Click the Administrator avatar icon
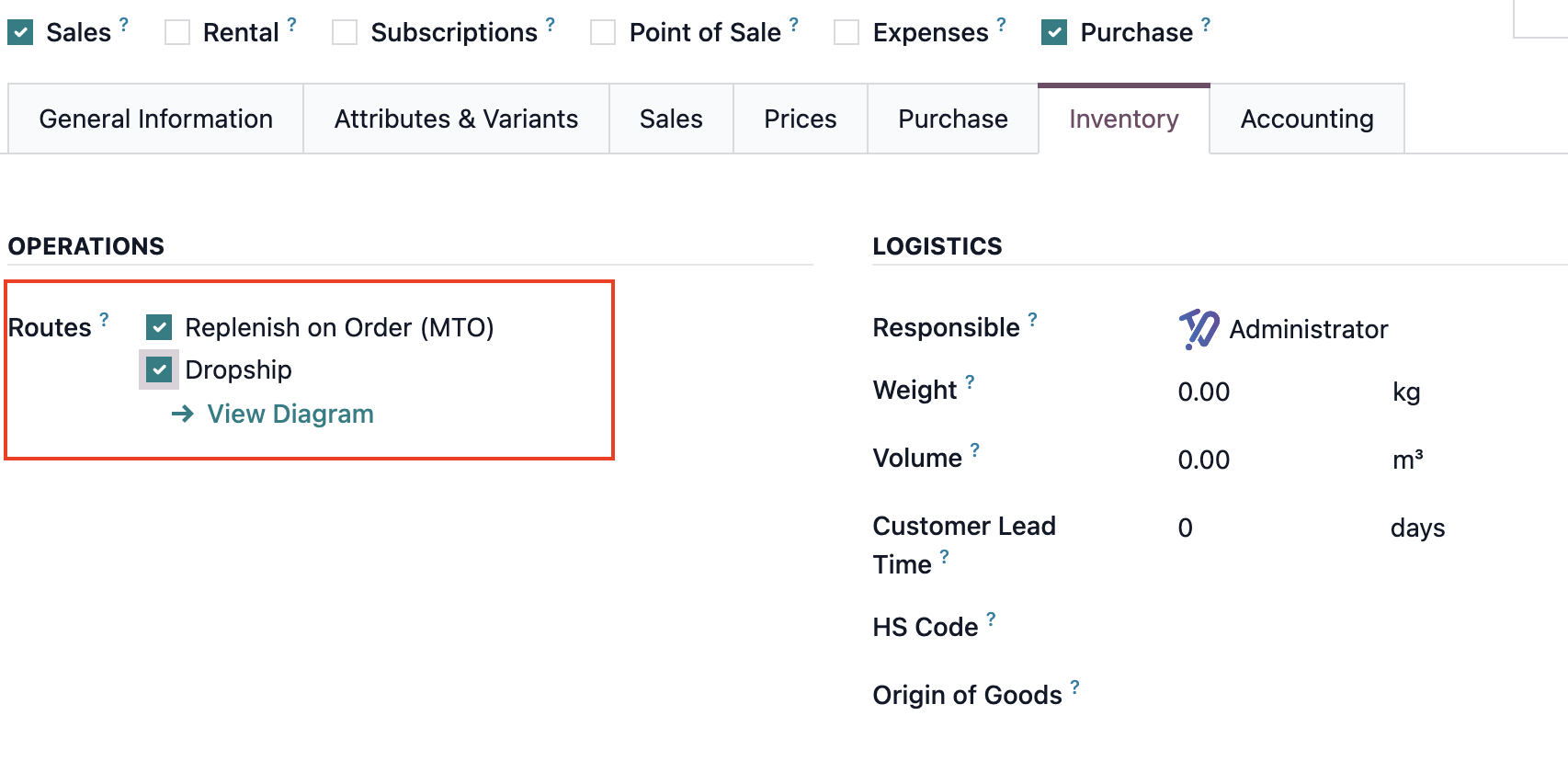The image size is (1568, 761). (1199, 329)
